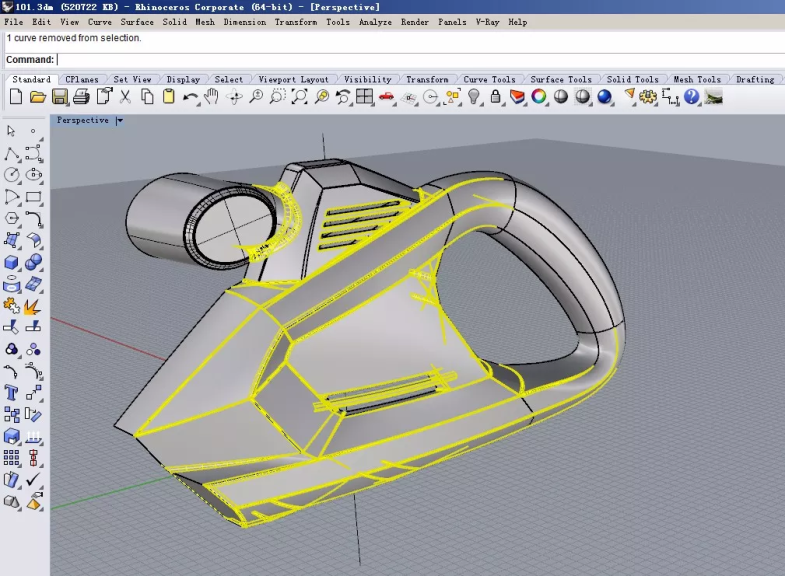Viewport: 785px width, 576px height.
Task: Click the Explode icon in the left toolbar
Action: click(33, 306)
